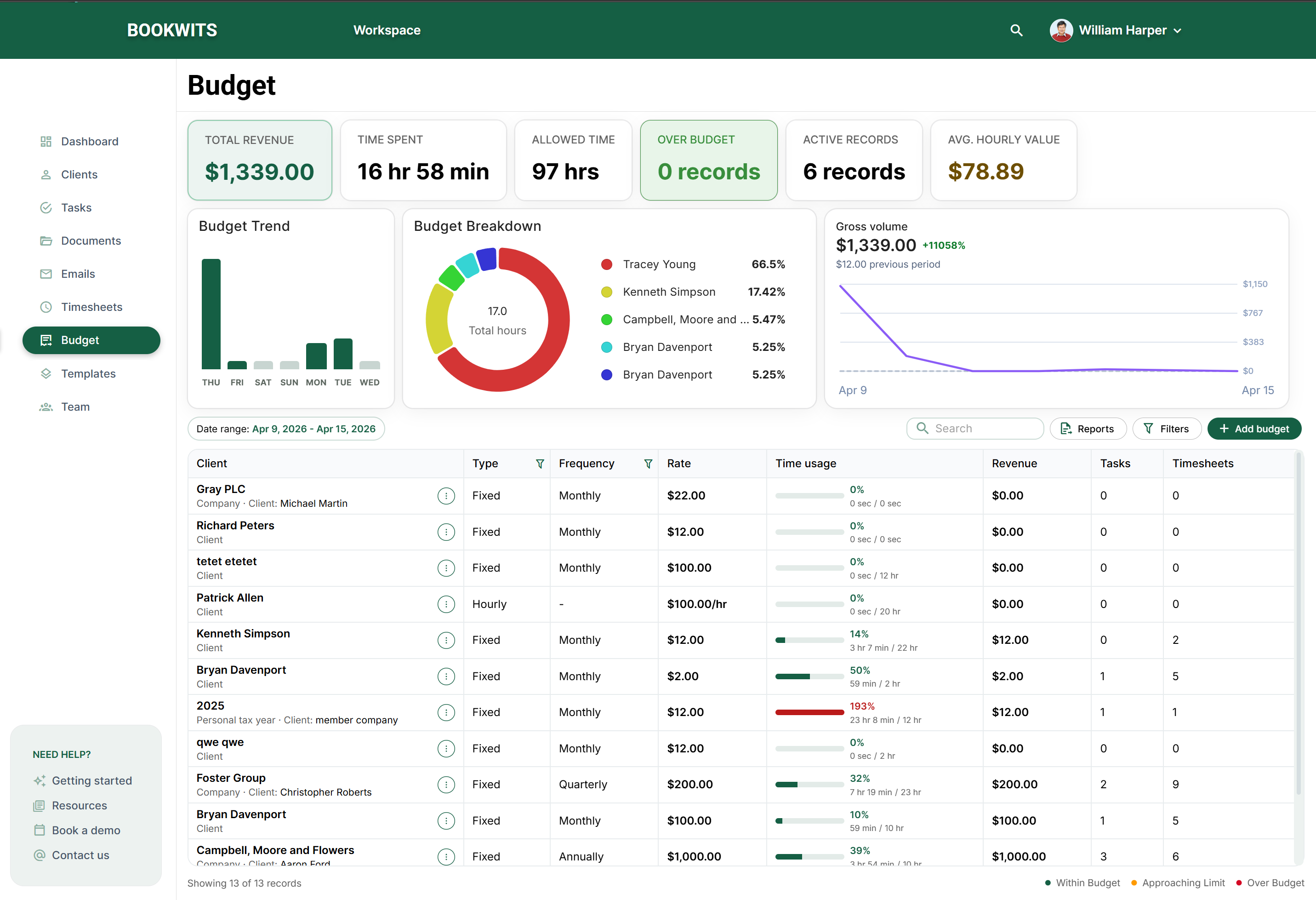Open row options for Kenneth Simpson budget
Screen dimensions: 1316x900
tap(446, 641)
